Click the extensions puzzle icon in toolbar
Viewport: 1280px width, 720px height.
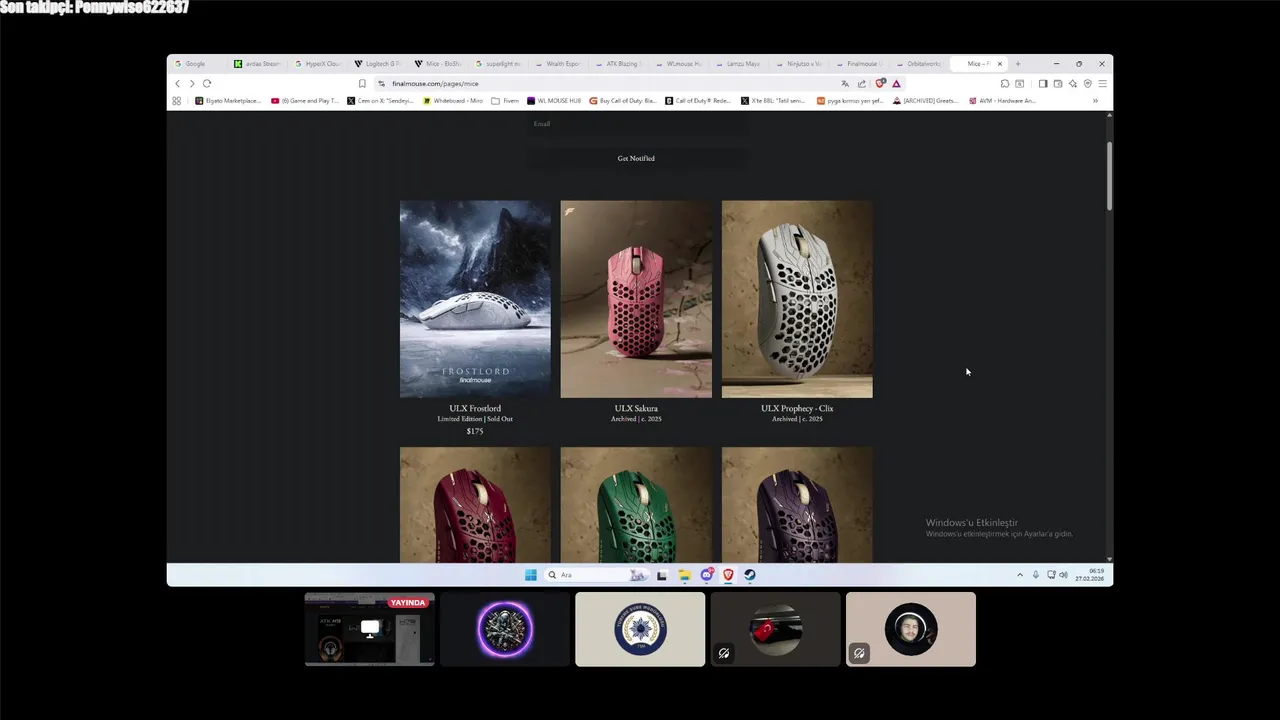pyautogui.click(x=1005, y=84)
